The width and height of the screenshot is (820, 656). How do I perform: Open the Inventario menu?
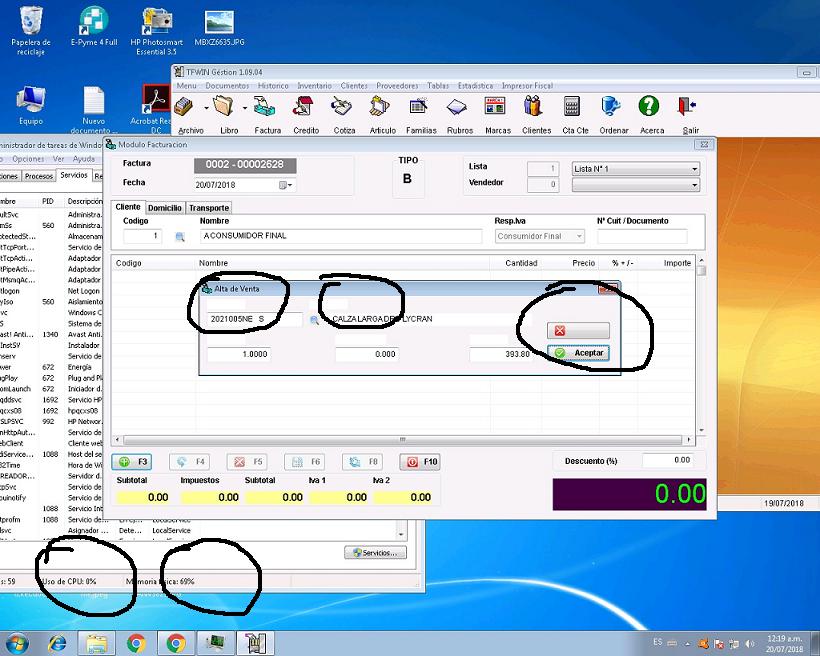pos(314,86)
